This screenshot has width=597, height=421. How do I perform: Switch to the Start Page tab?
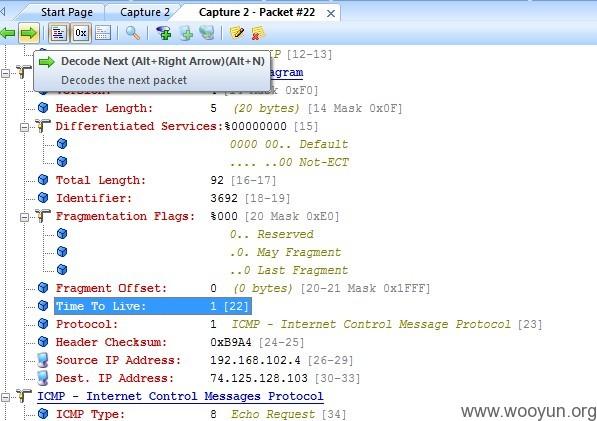pos(67,12)
